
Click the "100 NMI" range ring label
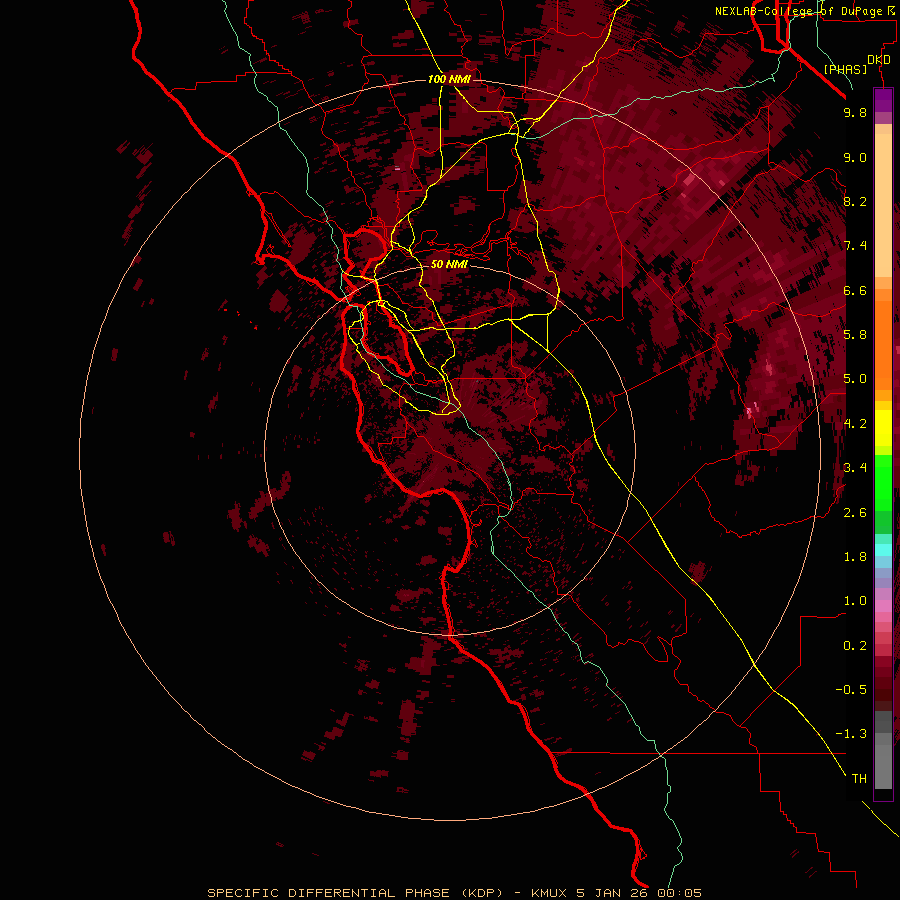click(449, 79)
